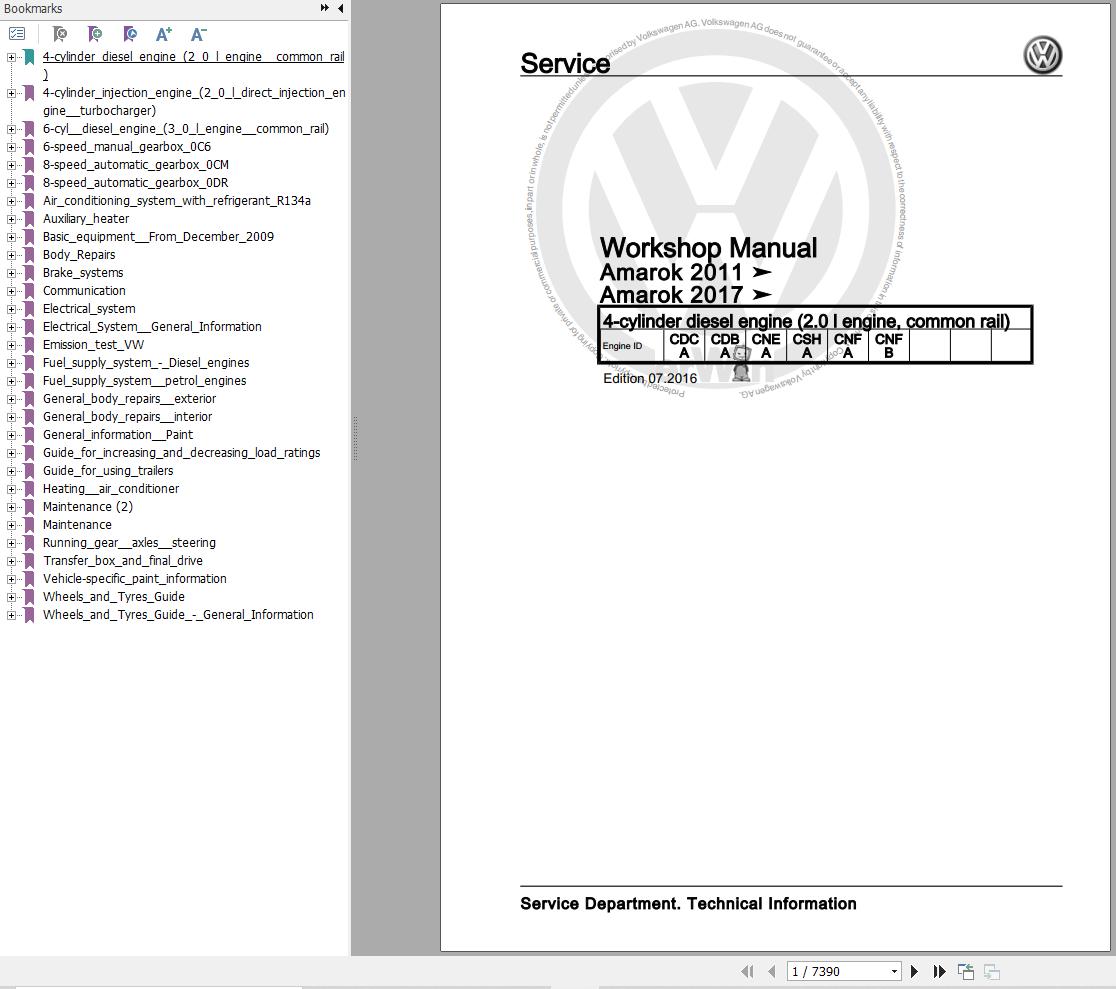Viewport: 1116px width, 989px height.
Task: Click the CNF B engine ID cell
Action: click(x=888, y=346)
